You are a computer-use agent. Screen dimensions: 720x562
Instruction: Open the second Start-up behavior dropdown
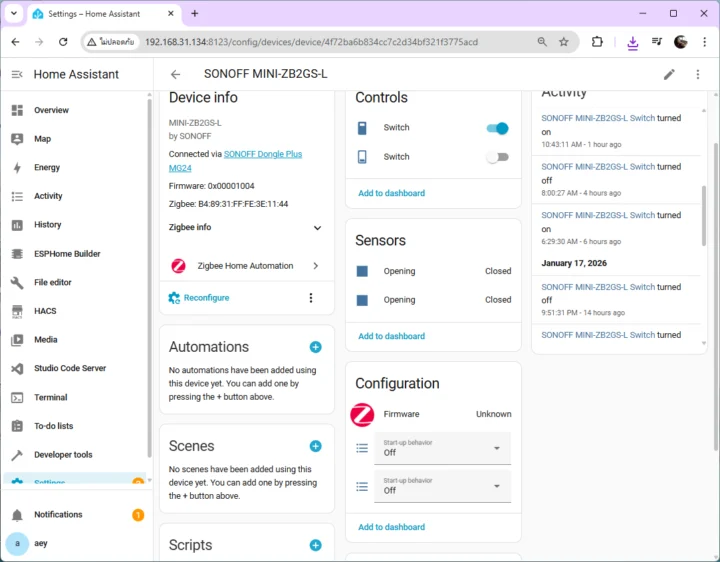point(441,486)
